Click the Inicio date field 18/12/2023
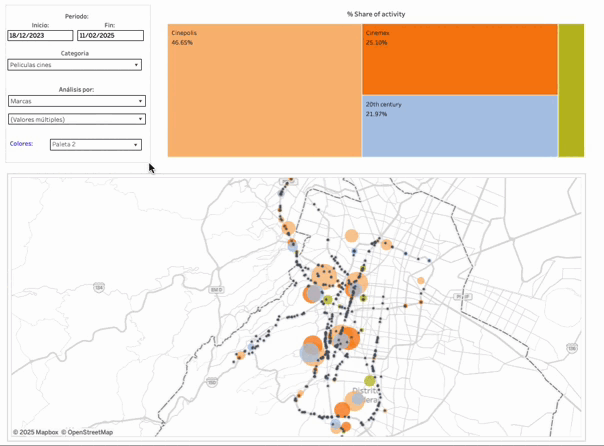This screenshot has height=446, width=604. tap(40, 35)
